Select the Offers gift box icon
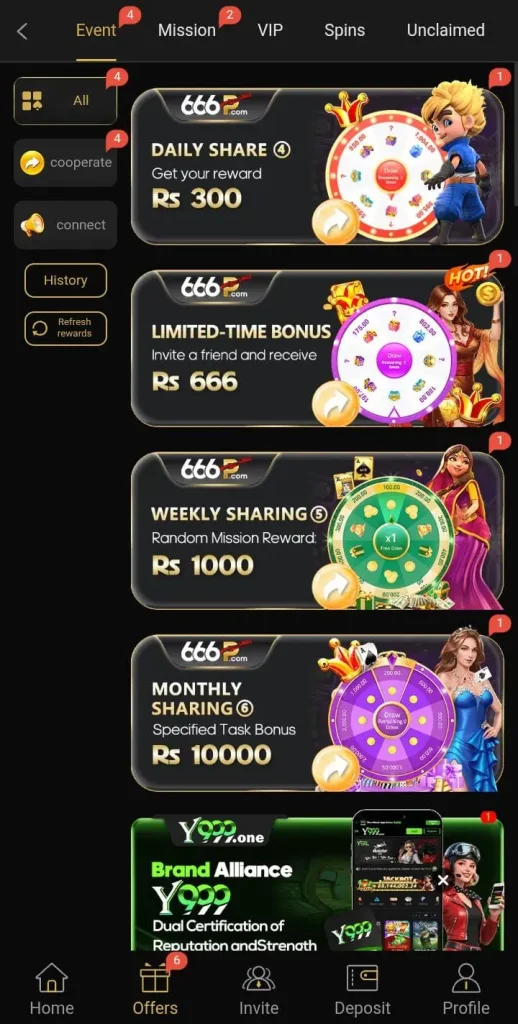Screen dimensions: 518x1024 [x=155, y=978]
